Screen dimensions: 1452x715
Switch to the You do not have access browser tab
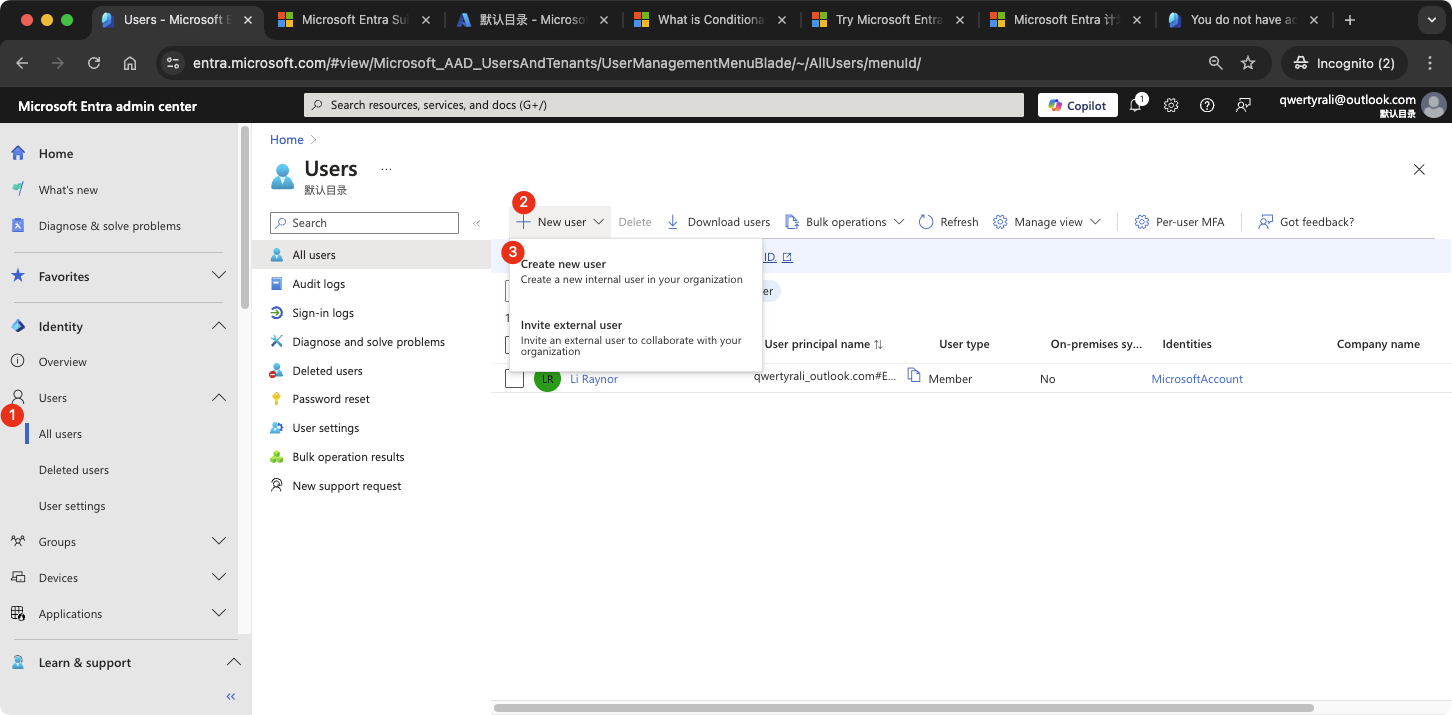pos(1243,20)
